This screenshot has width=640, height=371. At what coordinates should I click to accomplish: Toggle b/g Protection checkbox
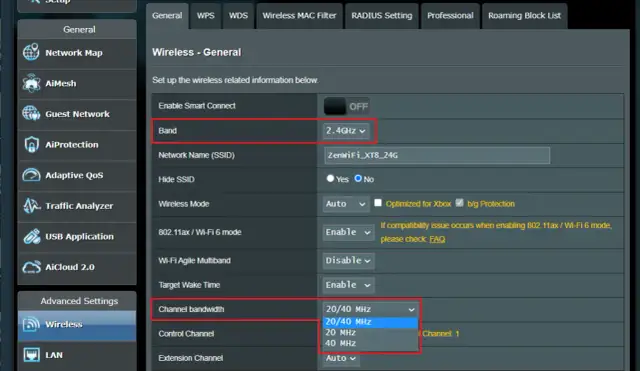(460, 203)
